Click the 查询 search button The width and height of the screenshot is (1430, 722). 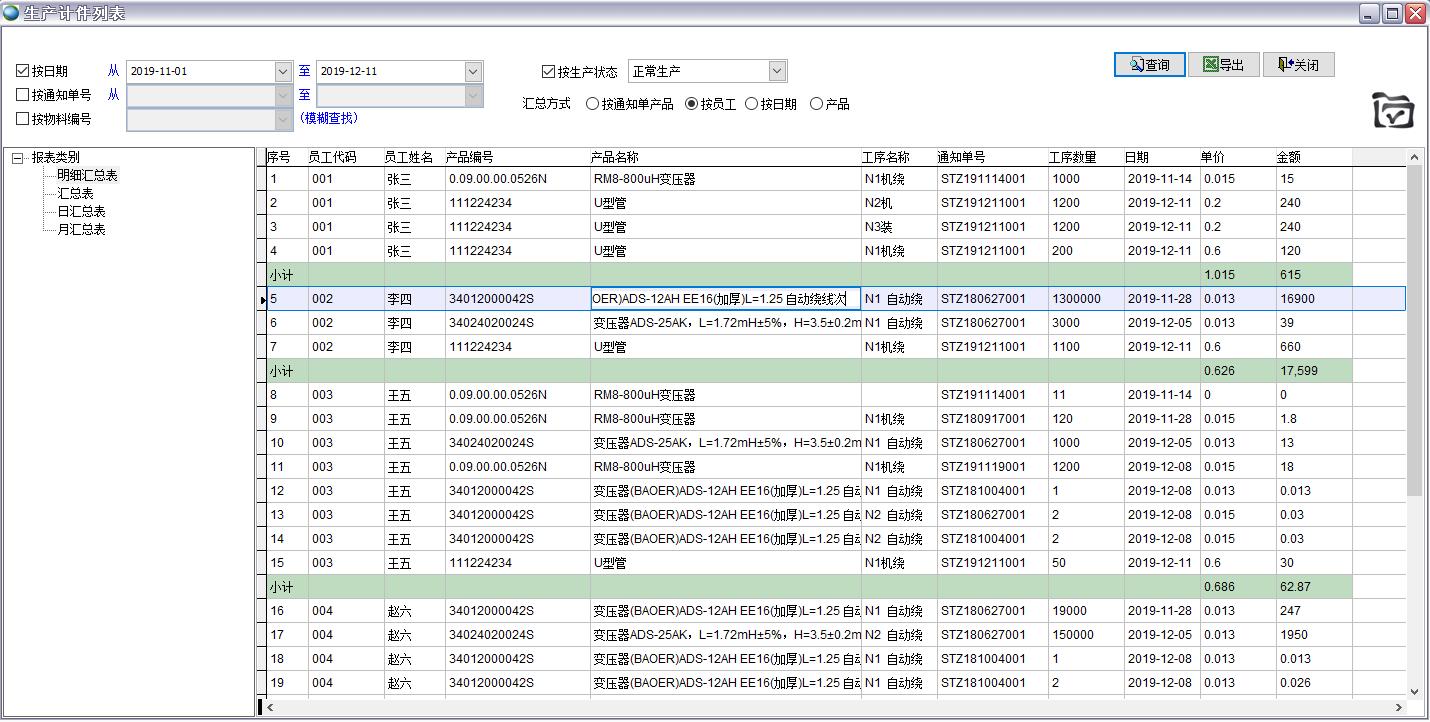pyautogui.click(x=1149, y=65)
